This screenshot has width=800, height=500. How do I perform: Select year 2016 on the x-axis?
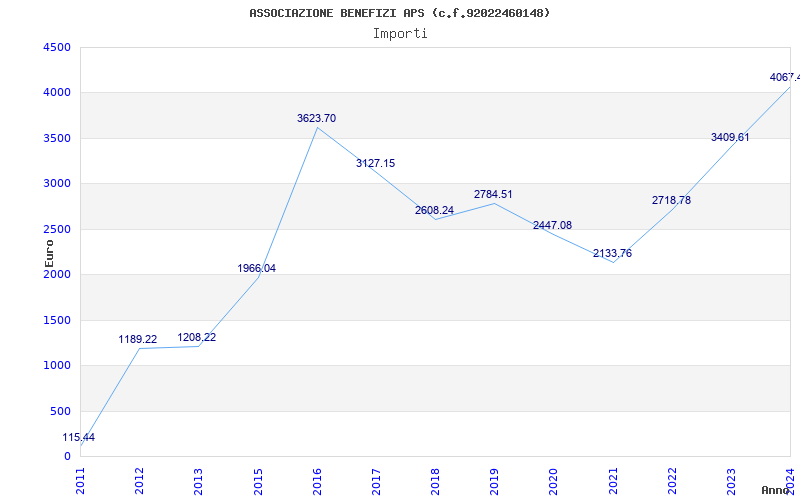coord(317,479)
